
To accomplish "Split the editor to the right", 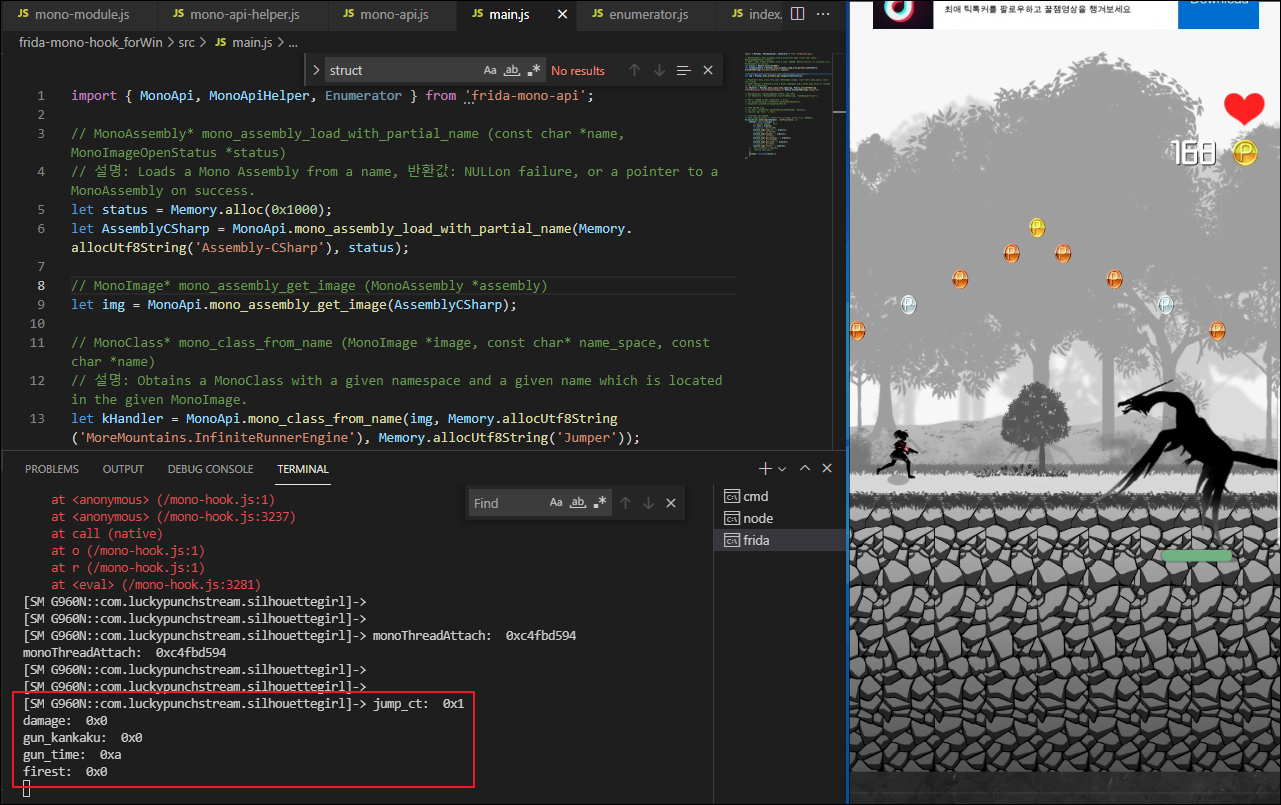I will click(797, 15).
